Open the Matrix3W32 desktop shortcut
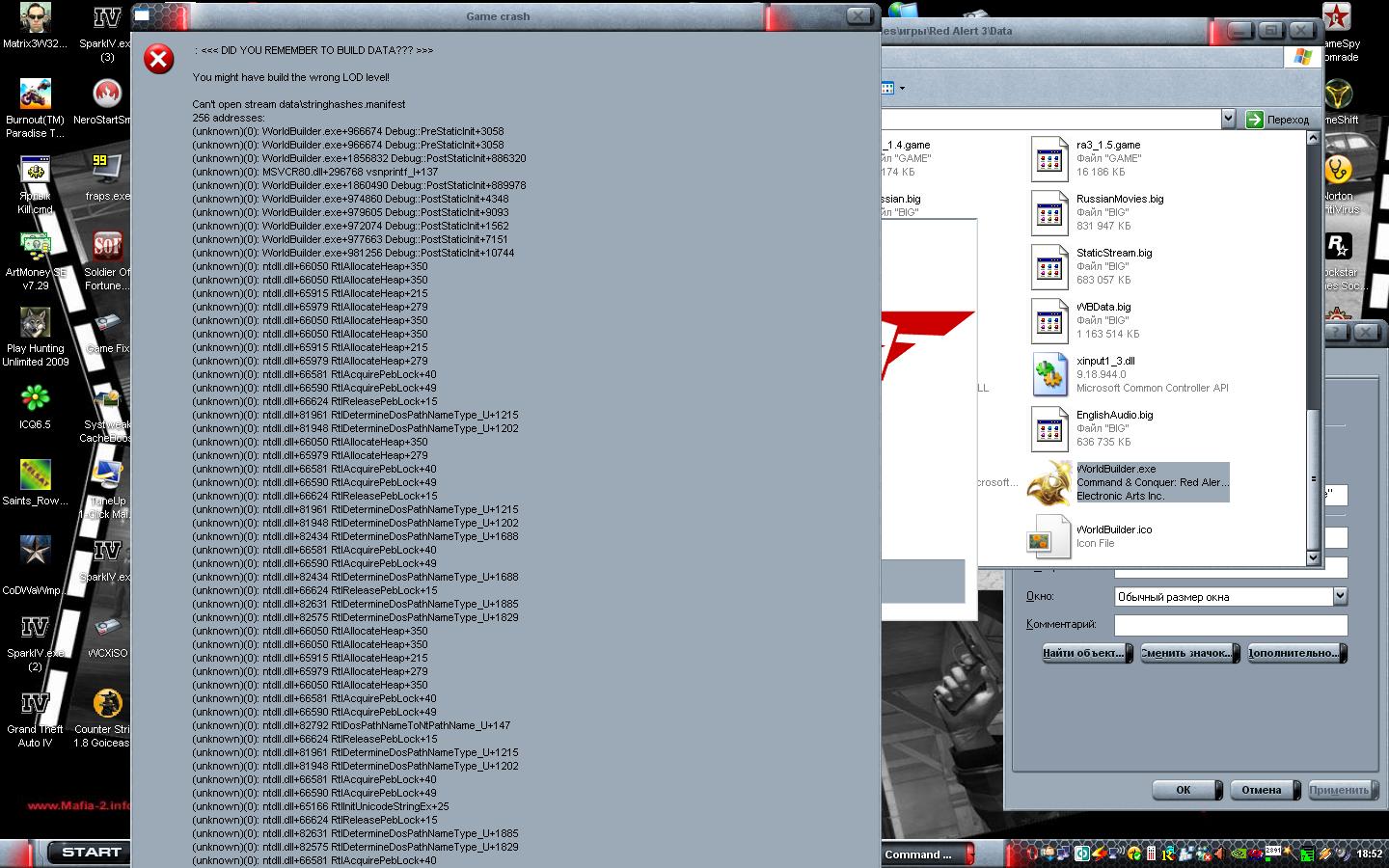This screenshot has width=1389, height=868. 35,24
